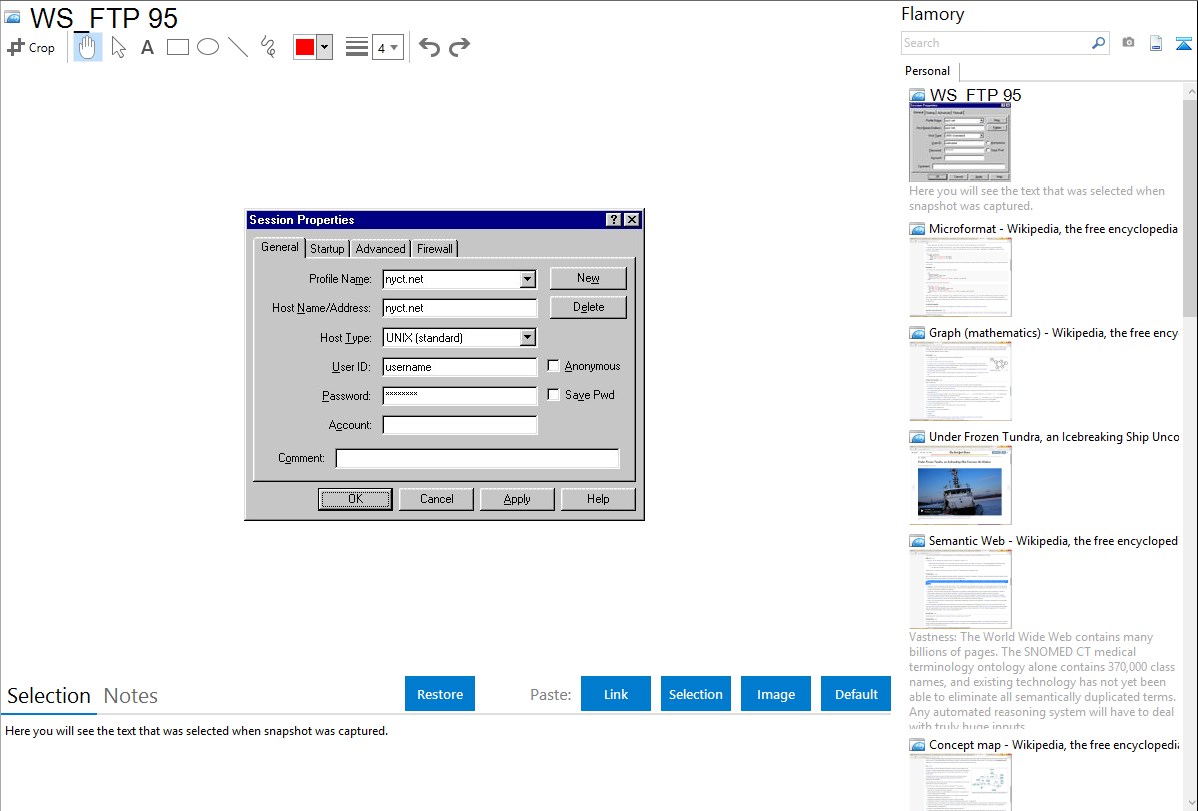Click the User ID field

point(460,367)
